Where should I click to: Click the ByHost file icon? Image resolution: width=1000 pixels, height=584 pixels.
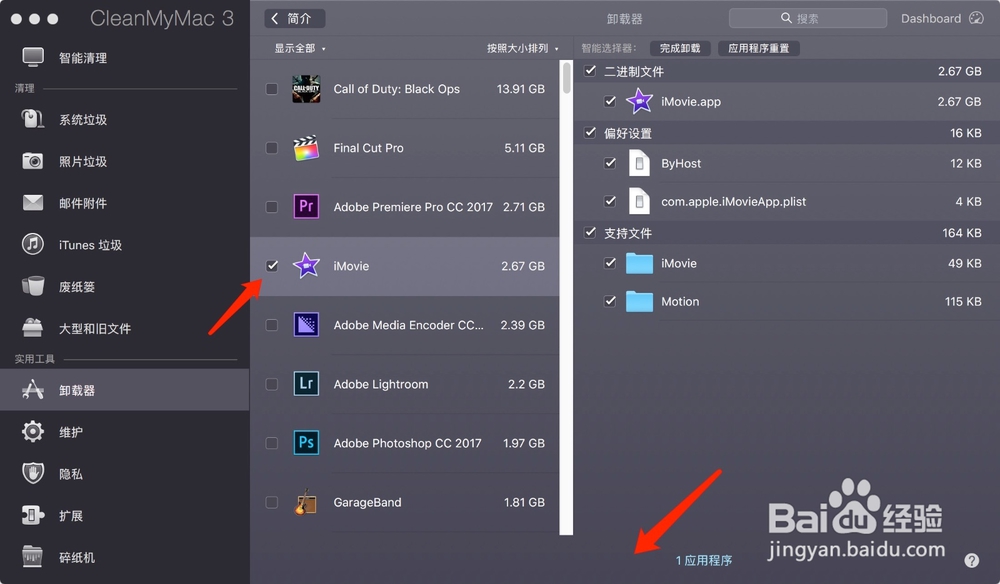639,163
